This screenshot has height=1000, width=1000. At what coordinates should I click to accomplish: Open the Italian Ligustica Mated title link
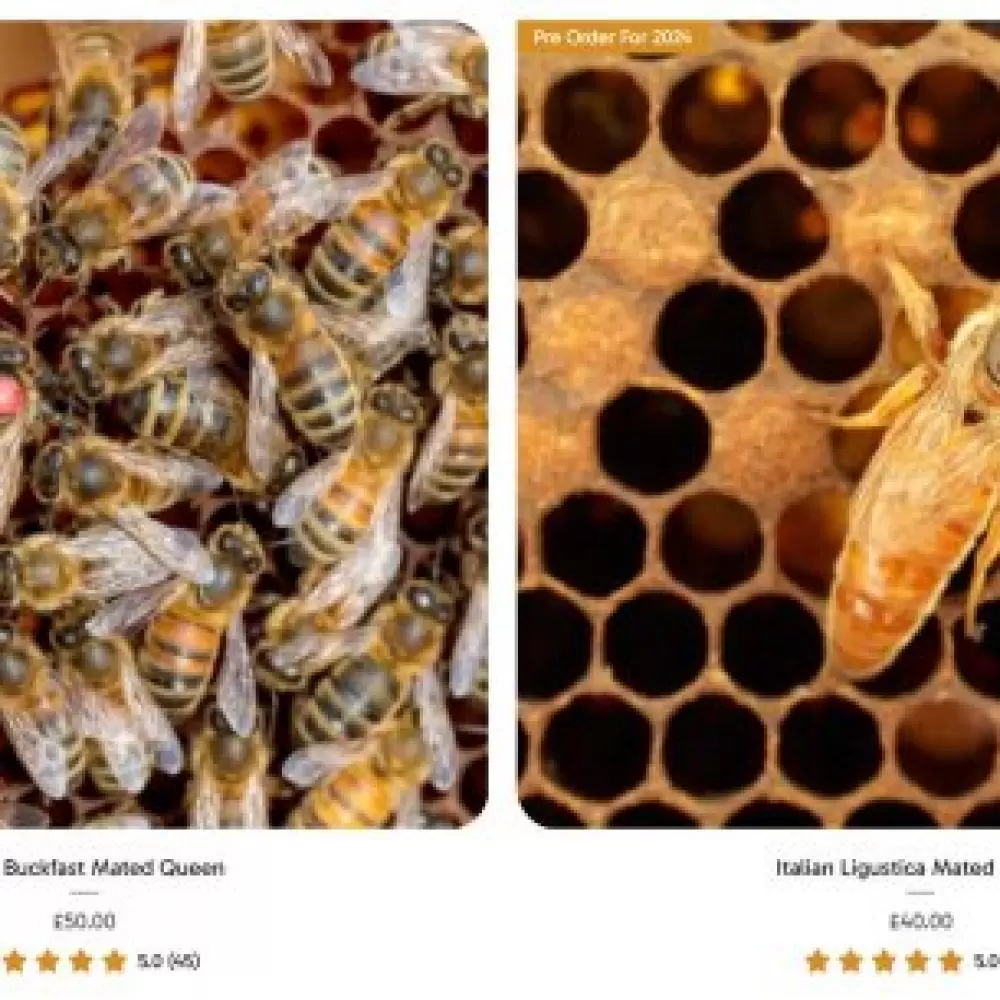(886, 868)
